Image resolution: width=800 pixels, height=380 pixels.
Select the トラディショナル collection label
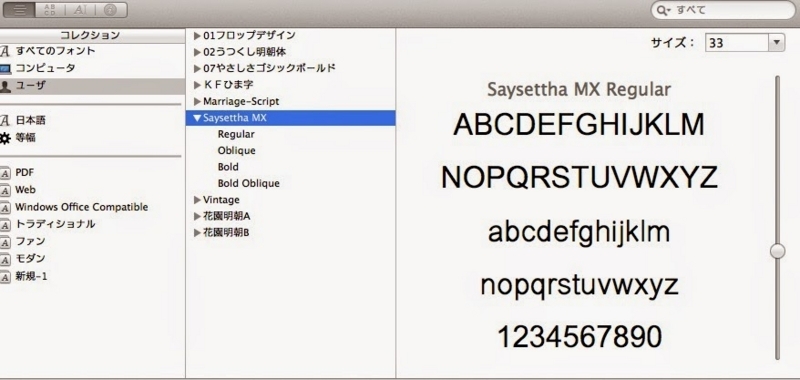[x=55, y=224]
